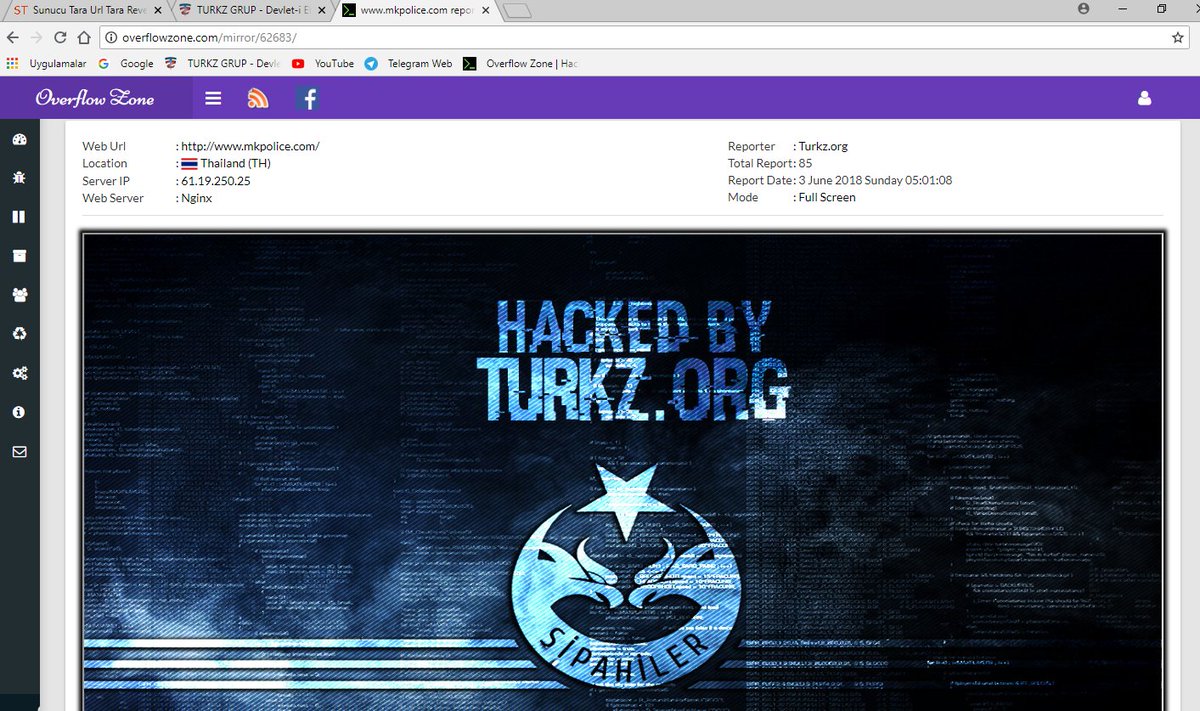1200x711 pixels.
Task: Click the browser forward arrow
Action: 36,37
